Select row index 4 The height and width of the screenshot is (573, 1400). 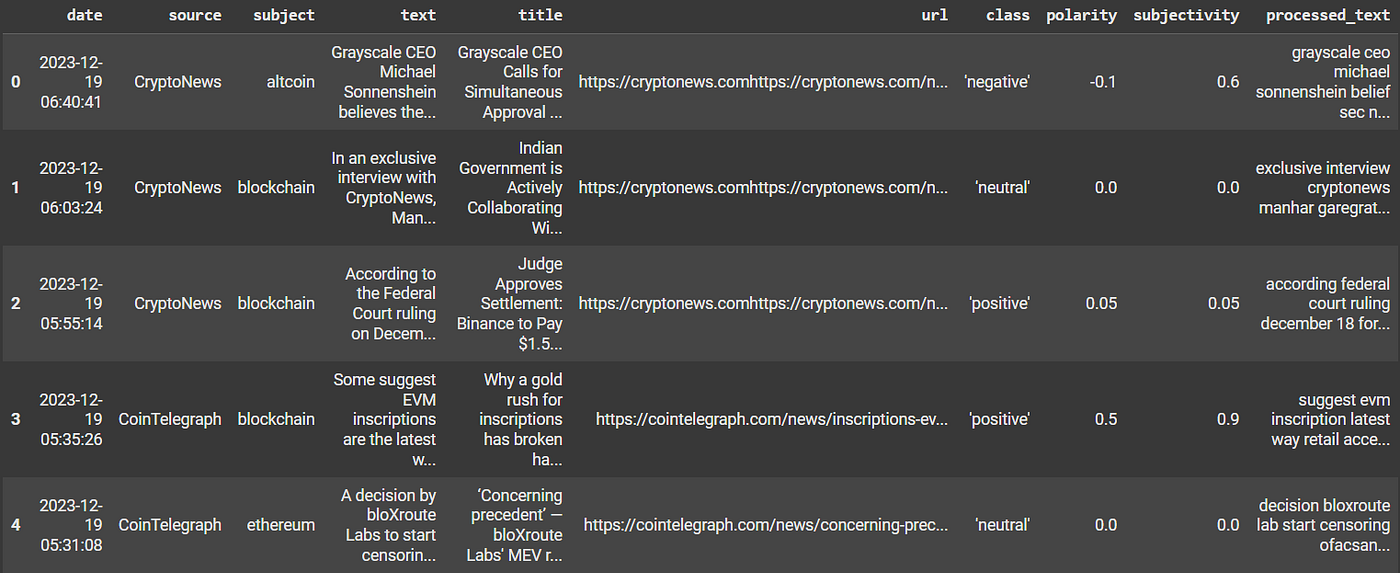click(x=15, y=525)
